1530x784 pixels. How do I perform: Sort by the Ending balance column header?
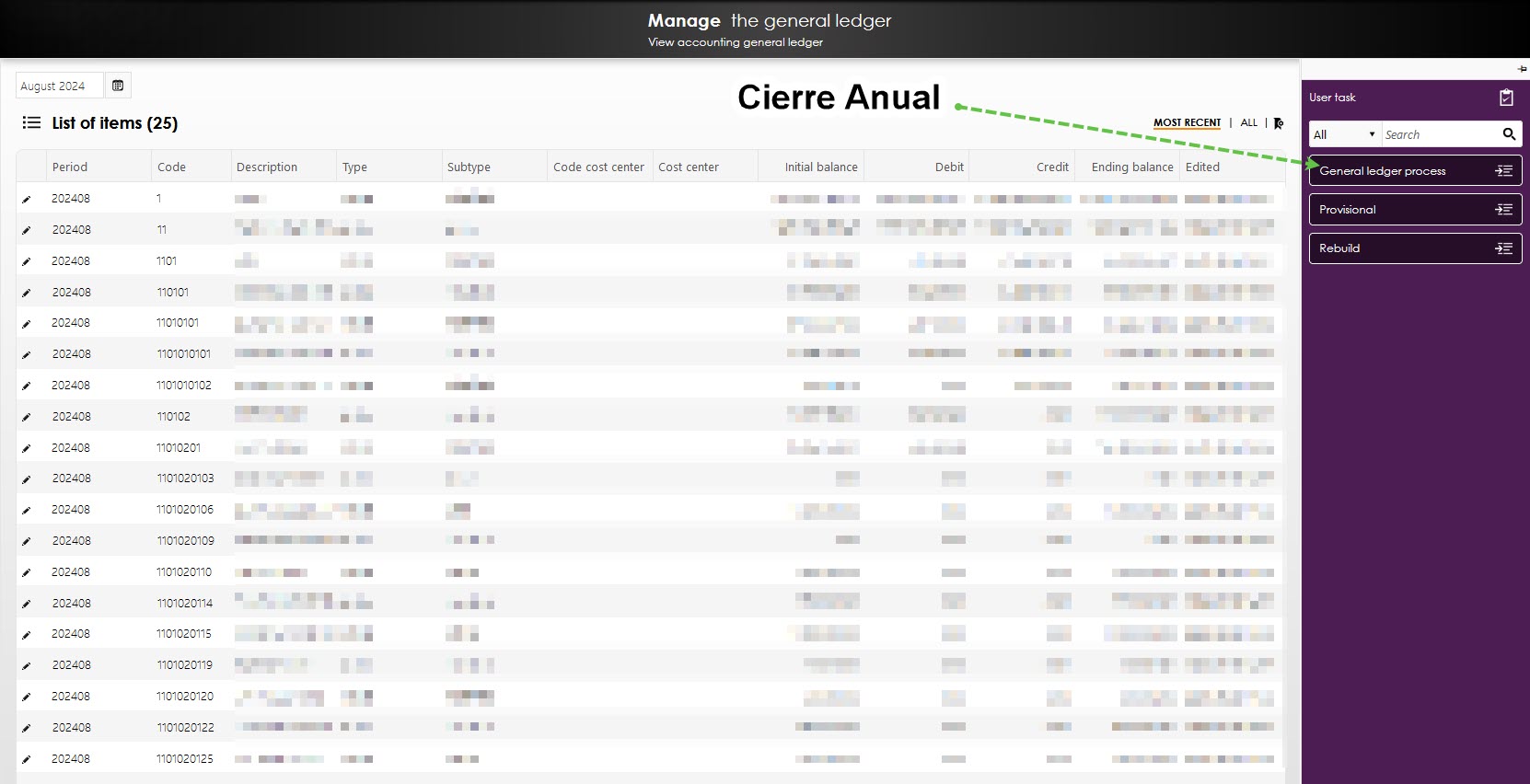pos(1132,167)
